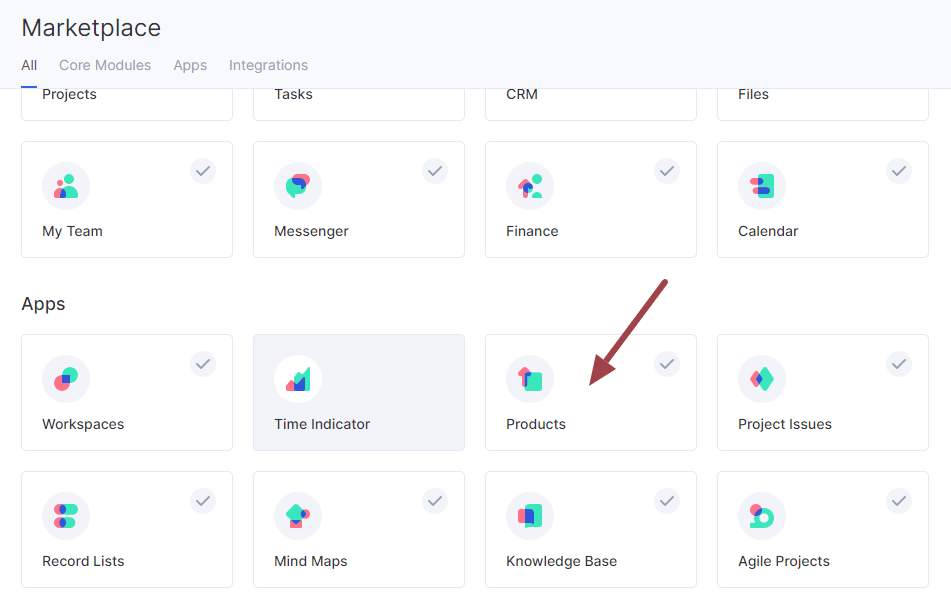Toggle the checkmark on Mind Maps card
Image resolution: width=951 pixels, height=595 pixels.
[435, 501]
